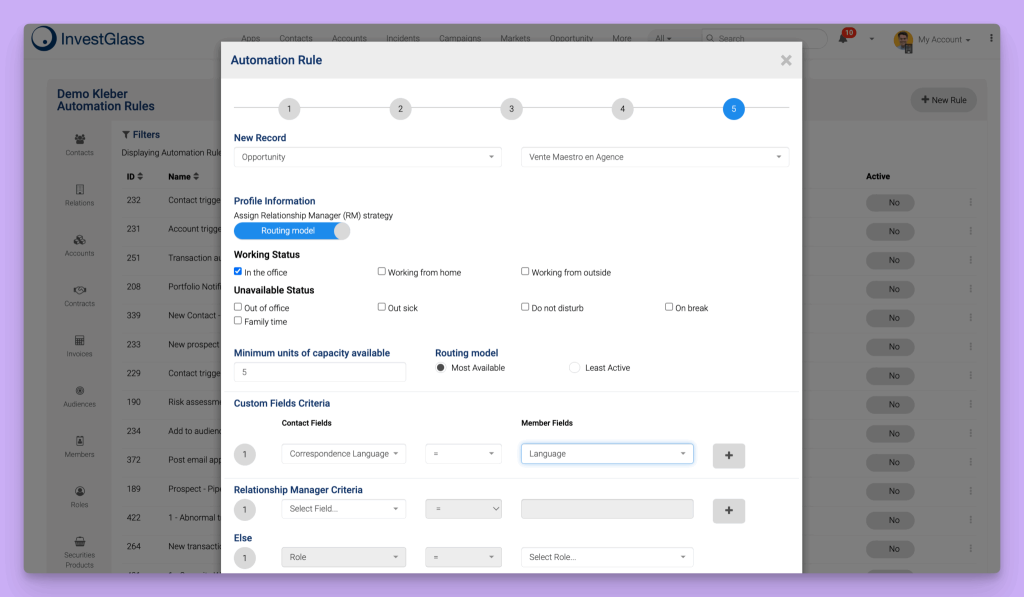Screen dimensions: 1024x597
Task: Check the Working from home checkbox
Action: coord(381,271)
